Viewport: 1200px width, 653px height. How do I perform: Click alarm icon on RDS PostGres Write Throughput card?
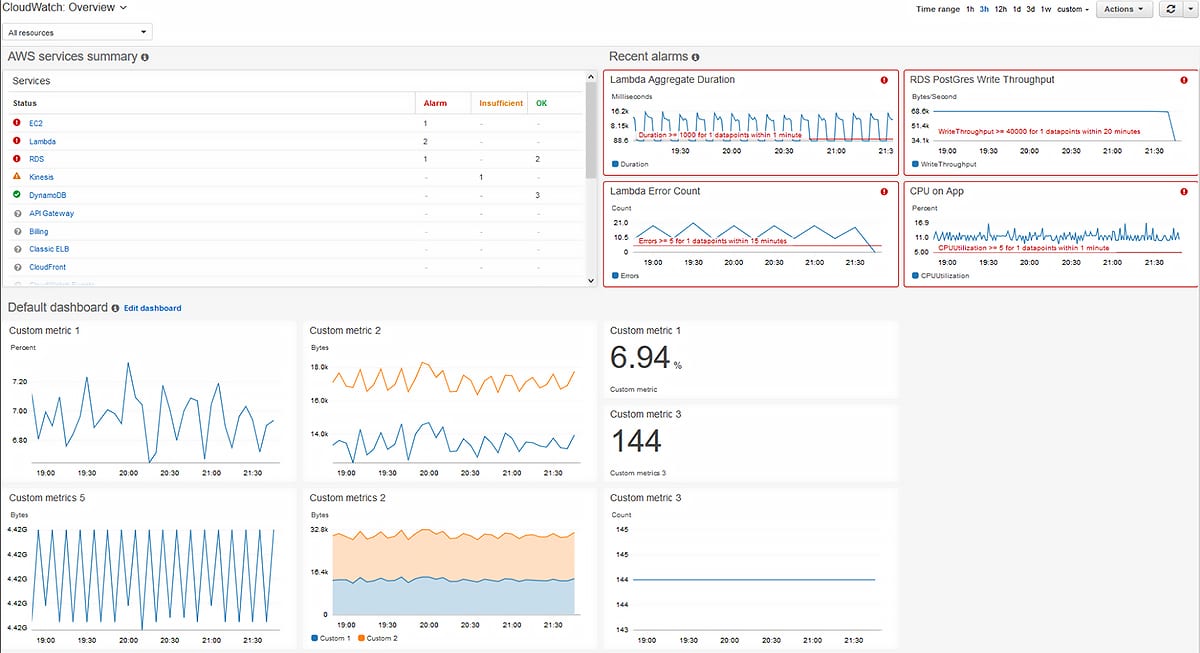(x=1182, y=80)
